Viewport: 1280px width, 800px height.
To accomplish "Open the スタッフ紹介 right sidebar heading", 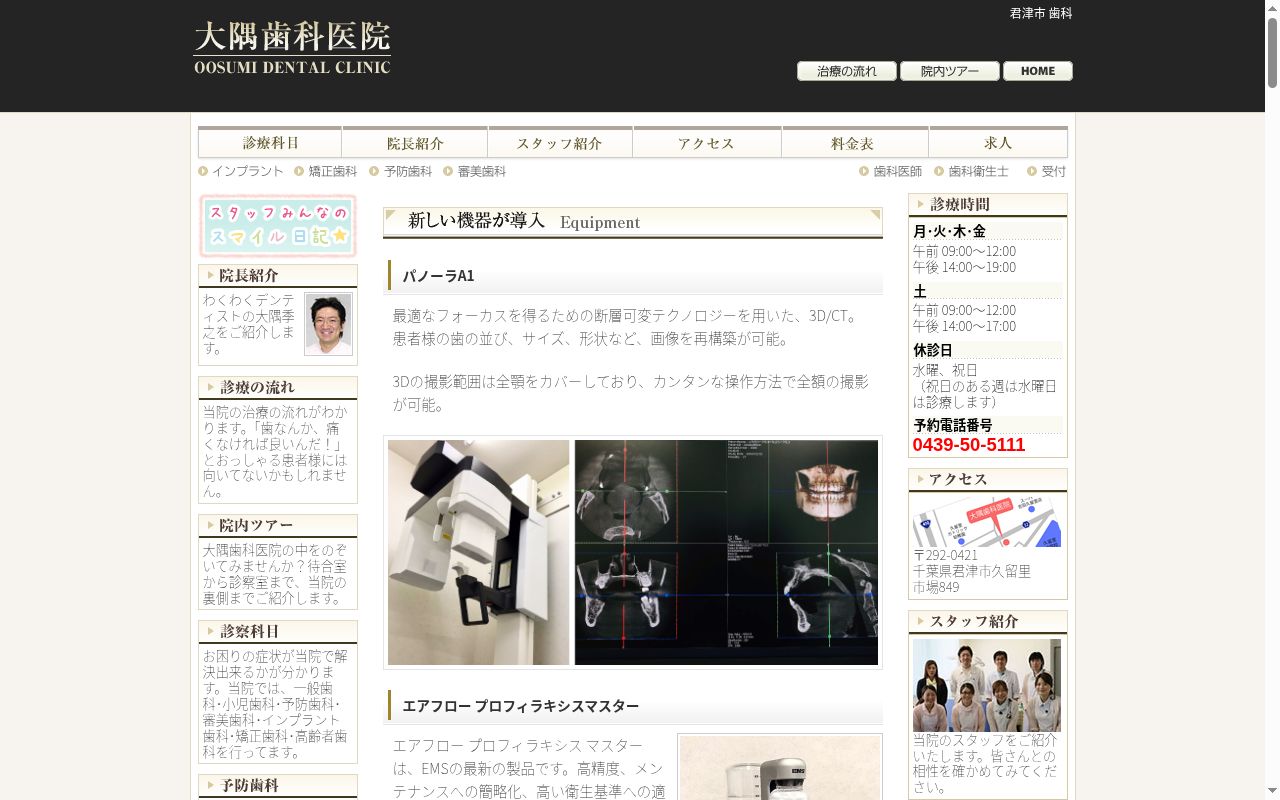I will click(x=988, y=621).
